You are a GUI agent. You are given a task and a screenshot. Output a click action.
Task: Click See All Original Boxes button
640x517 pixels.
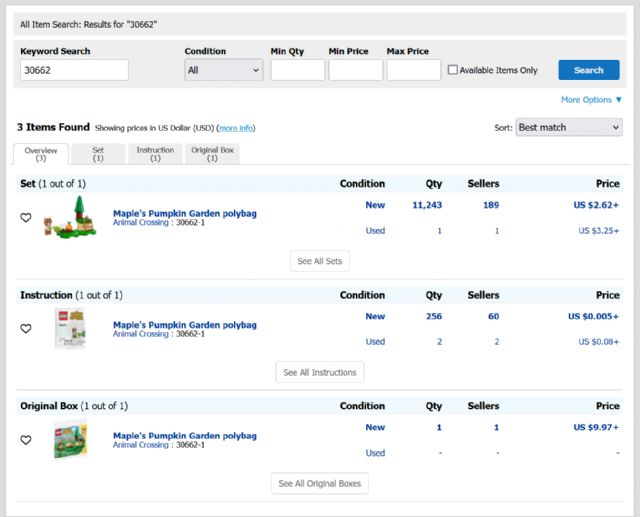click(x=320, y=484)
